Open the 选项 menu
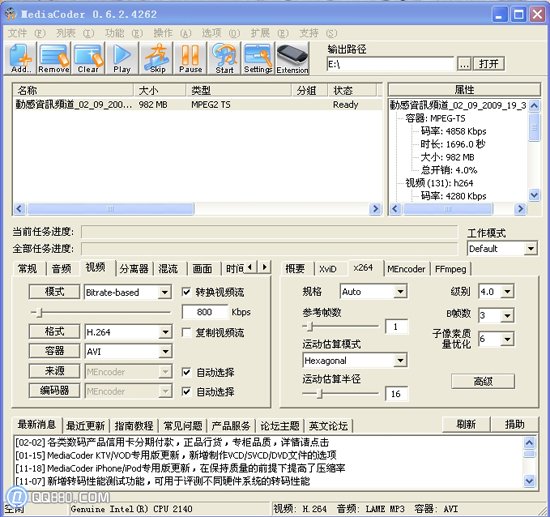Screen dimensions: 550x517 tap(221, 33)
